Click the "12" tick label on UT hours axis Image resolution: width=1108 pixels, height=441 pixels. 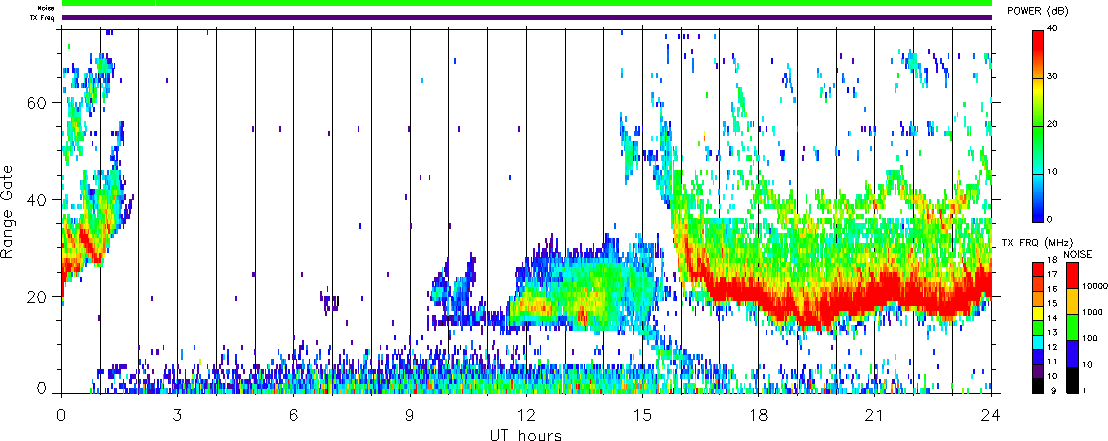tap(526, 415)
